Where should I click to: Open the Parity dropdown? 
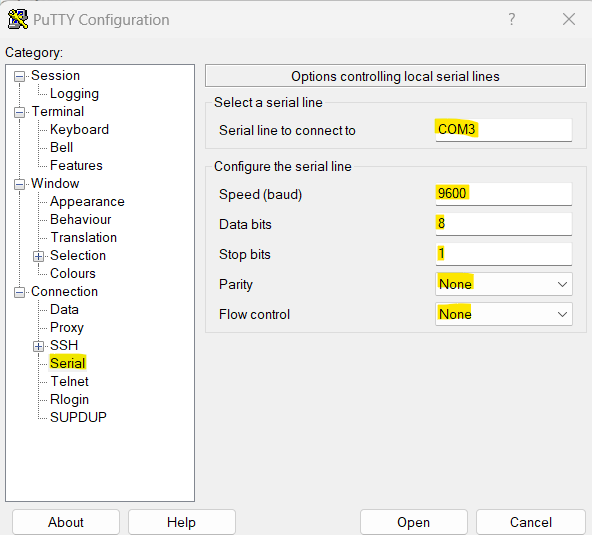tap(504, 284)
